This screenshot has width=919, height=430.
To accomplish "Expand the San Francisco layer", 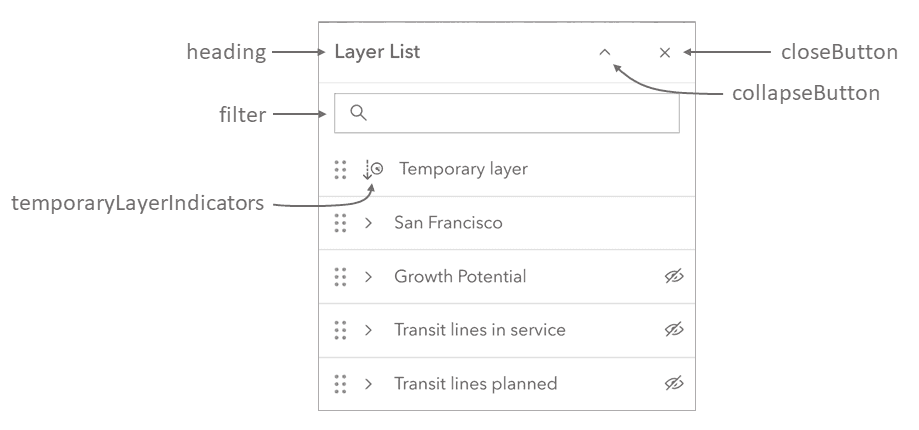I will [x=368, y=223].
